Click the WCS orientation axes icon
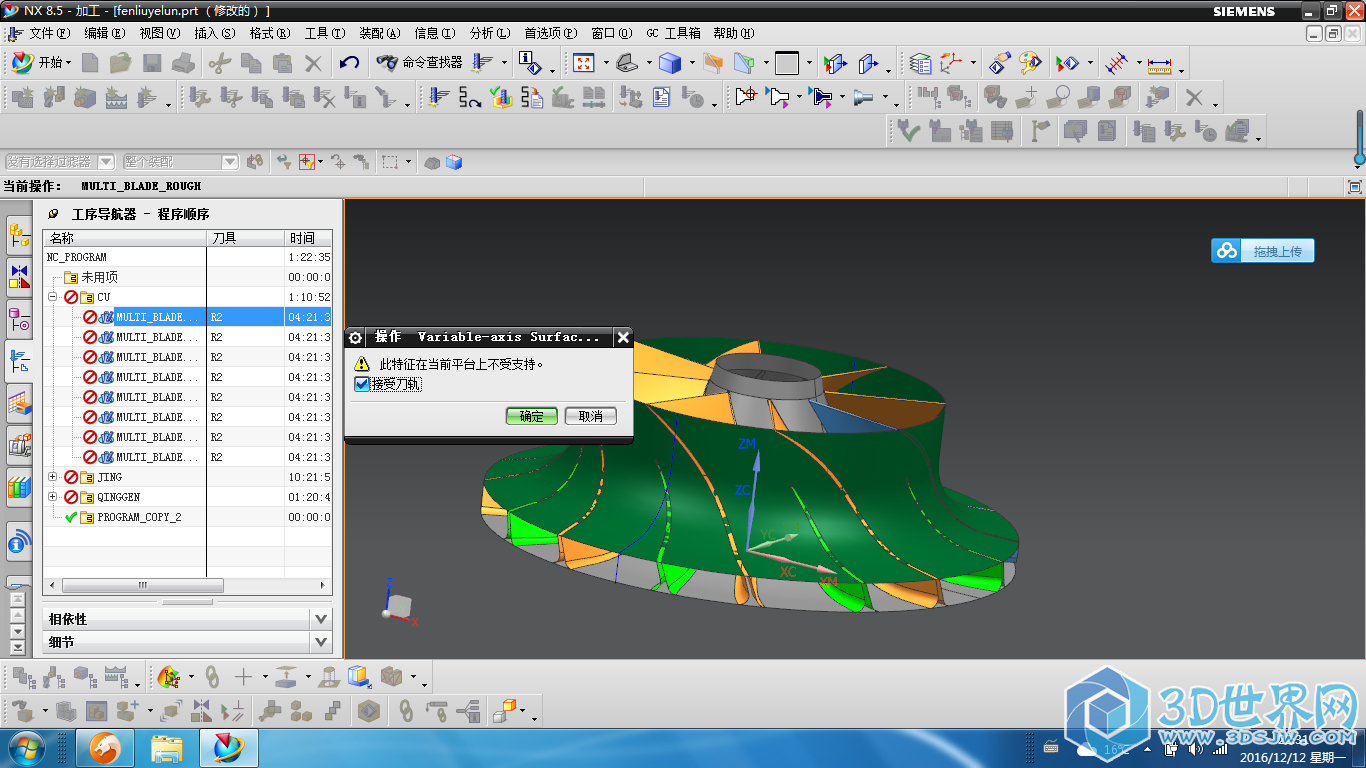The image size is (1366, 768). click(950, 63)
